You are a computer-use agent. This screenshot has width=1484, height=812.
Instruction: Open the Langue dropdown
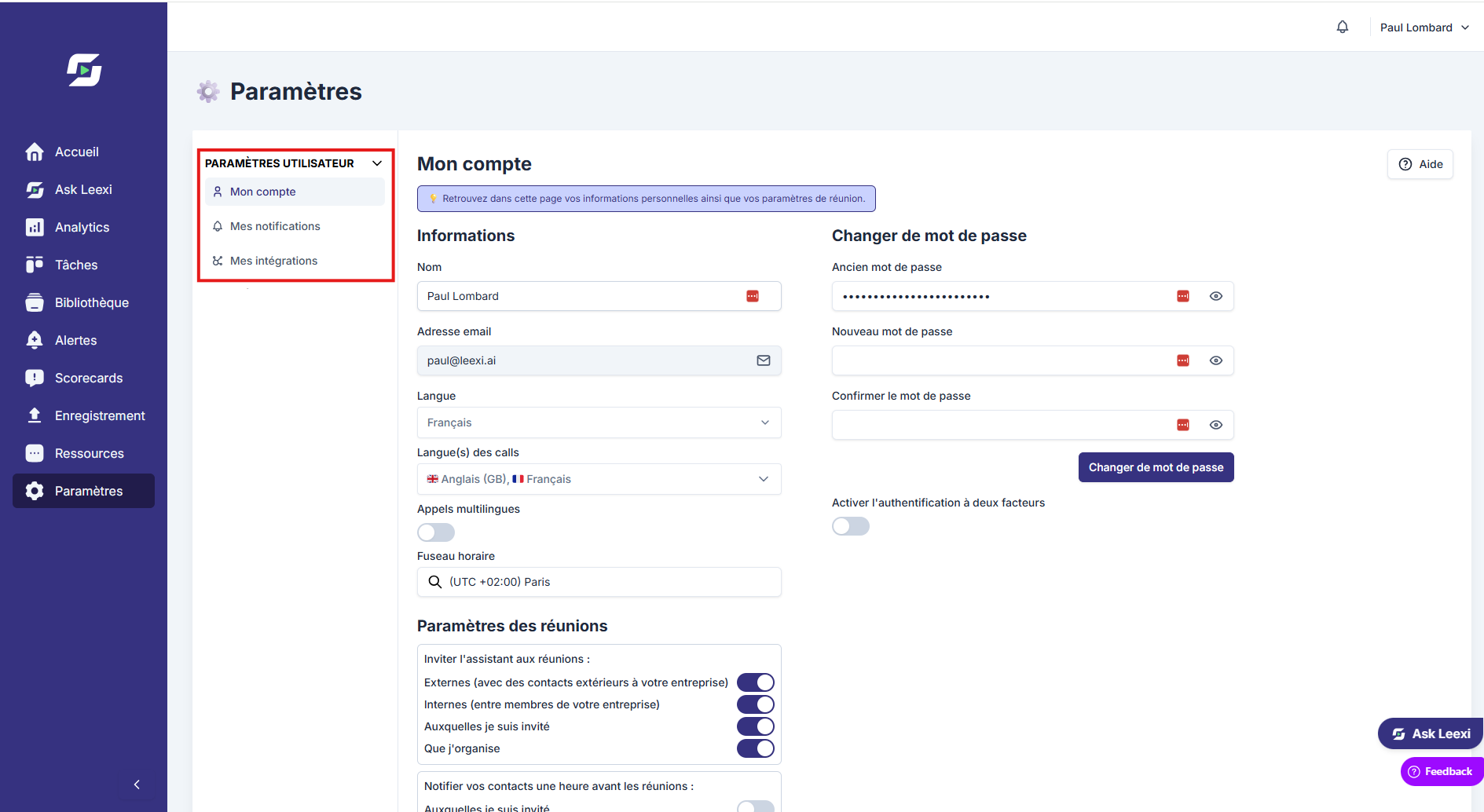coord(599,422)
